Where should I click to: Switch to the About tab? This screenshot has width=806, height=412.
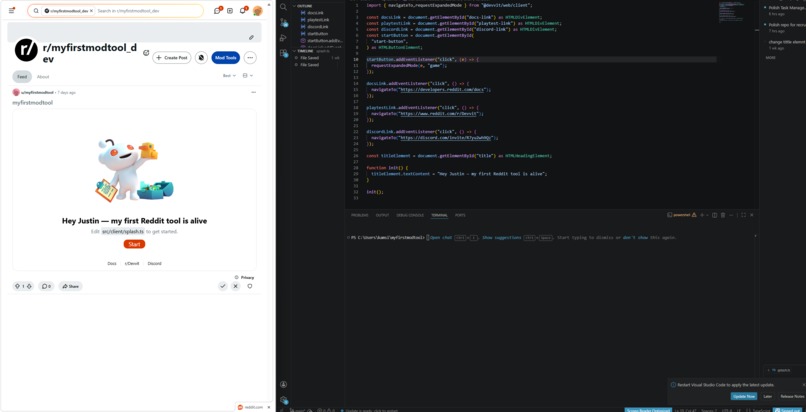[x=43, y=77]
